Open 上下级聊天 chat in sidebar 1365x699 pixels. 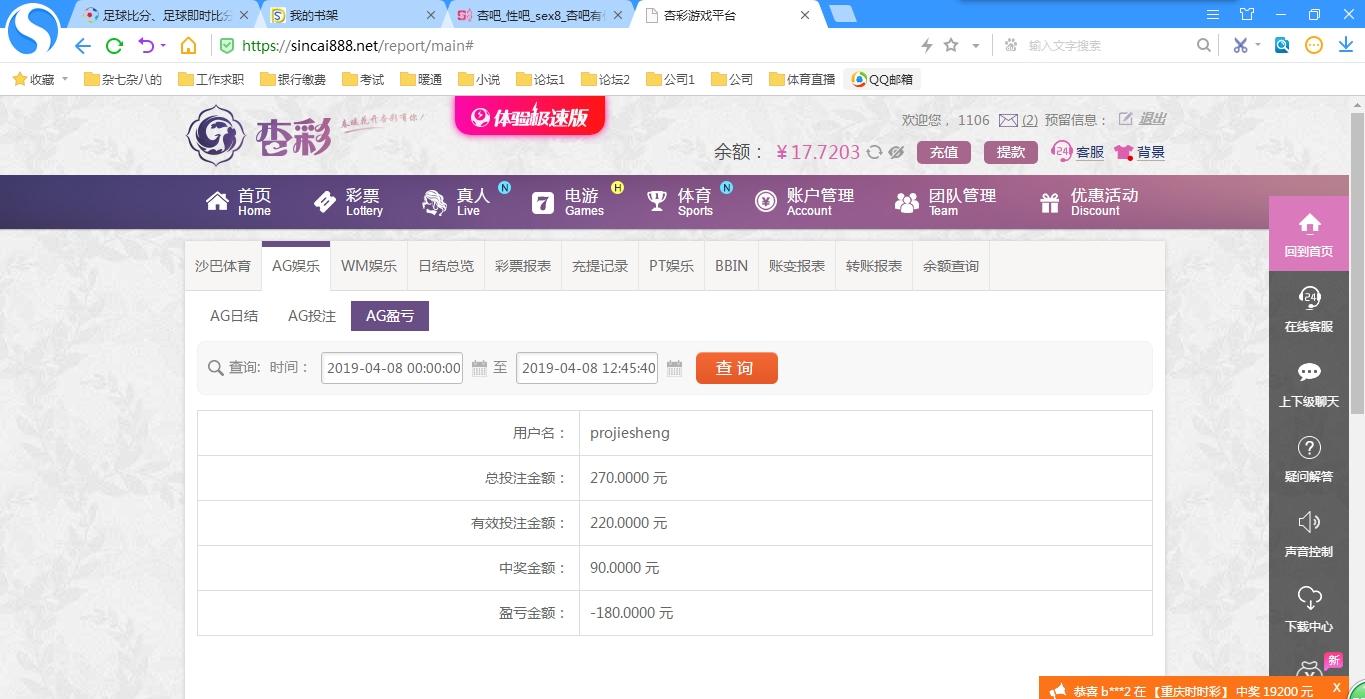tap(1308, 383)
